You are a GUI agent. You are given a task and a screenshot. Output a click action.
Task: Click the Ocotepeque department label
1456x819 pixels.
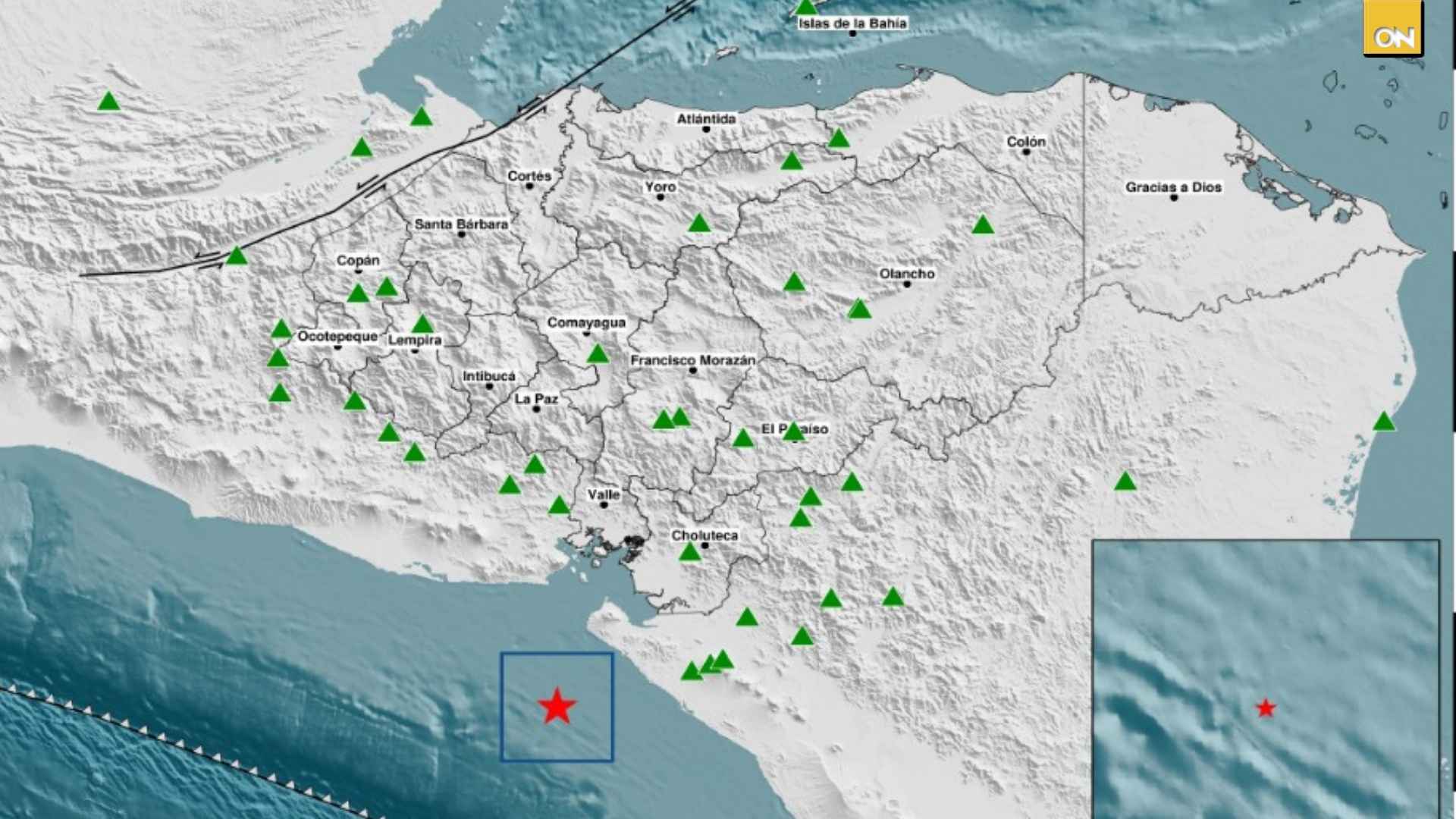(x=337, y=337)
